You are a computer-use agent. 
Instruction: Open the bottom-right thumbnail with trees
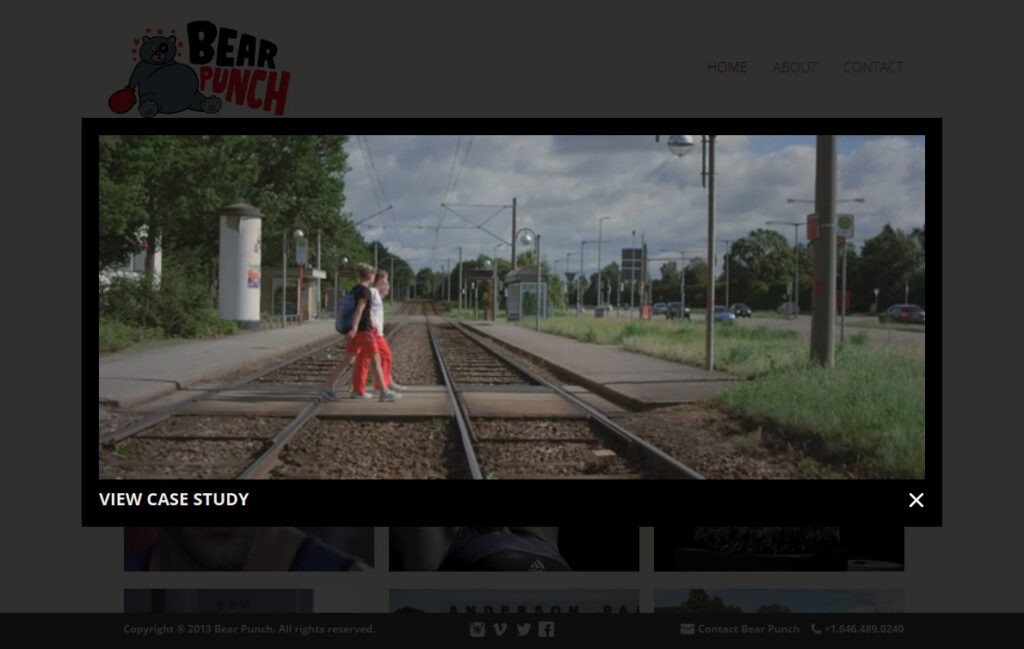[x=778, y=601]
